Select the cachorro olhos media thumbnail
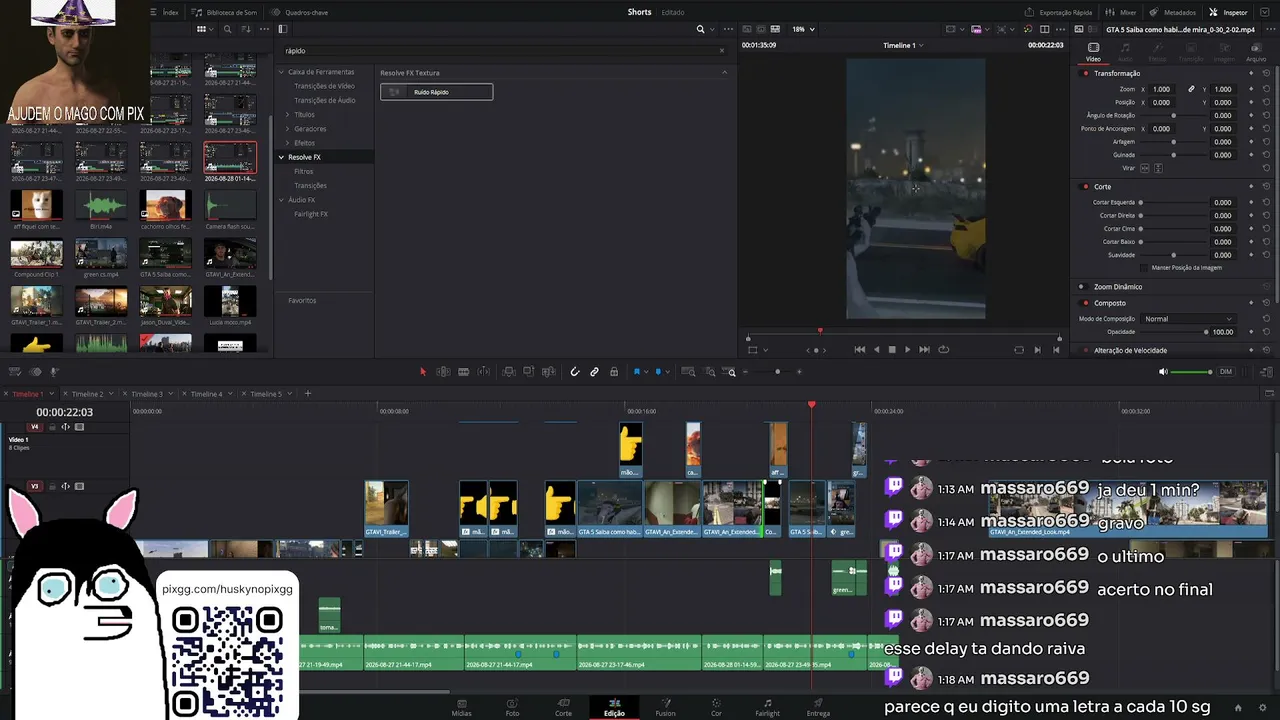1280x720 pixels. coord(165,206)
